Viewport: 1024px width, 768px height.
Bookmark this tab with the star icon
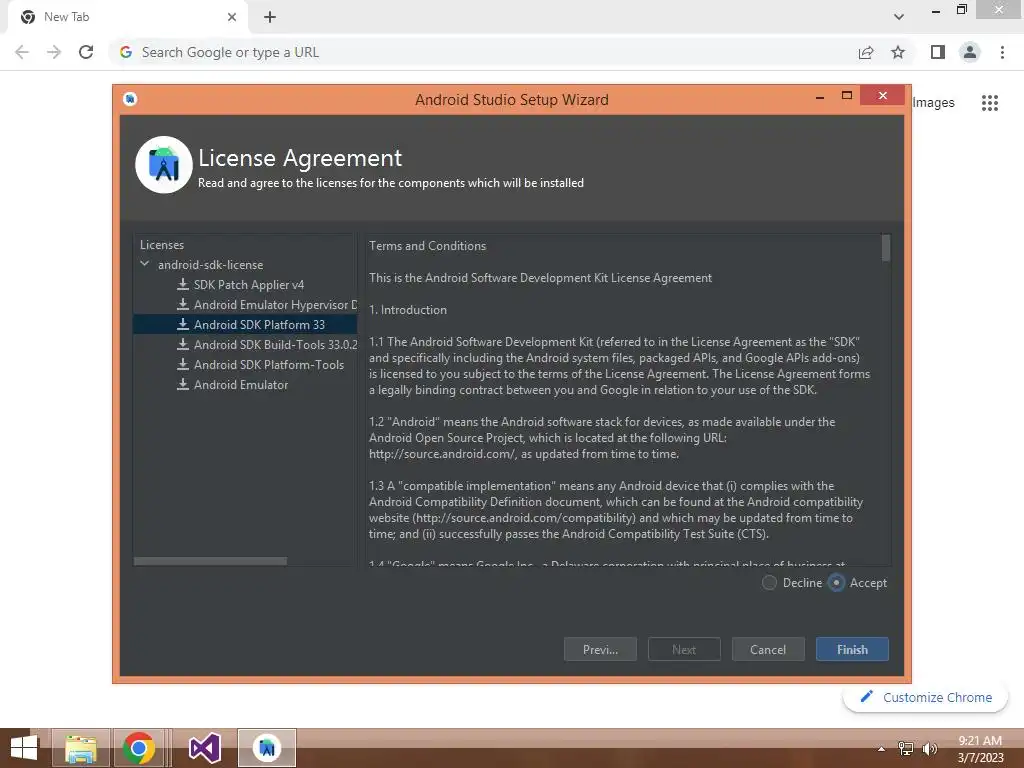pyautogui.click(x=898, y=52)
